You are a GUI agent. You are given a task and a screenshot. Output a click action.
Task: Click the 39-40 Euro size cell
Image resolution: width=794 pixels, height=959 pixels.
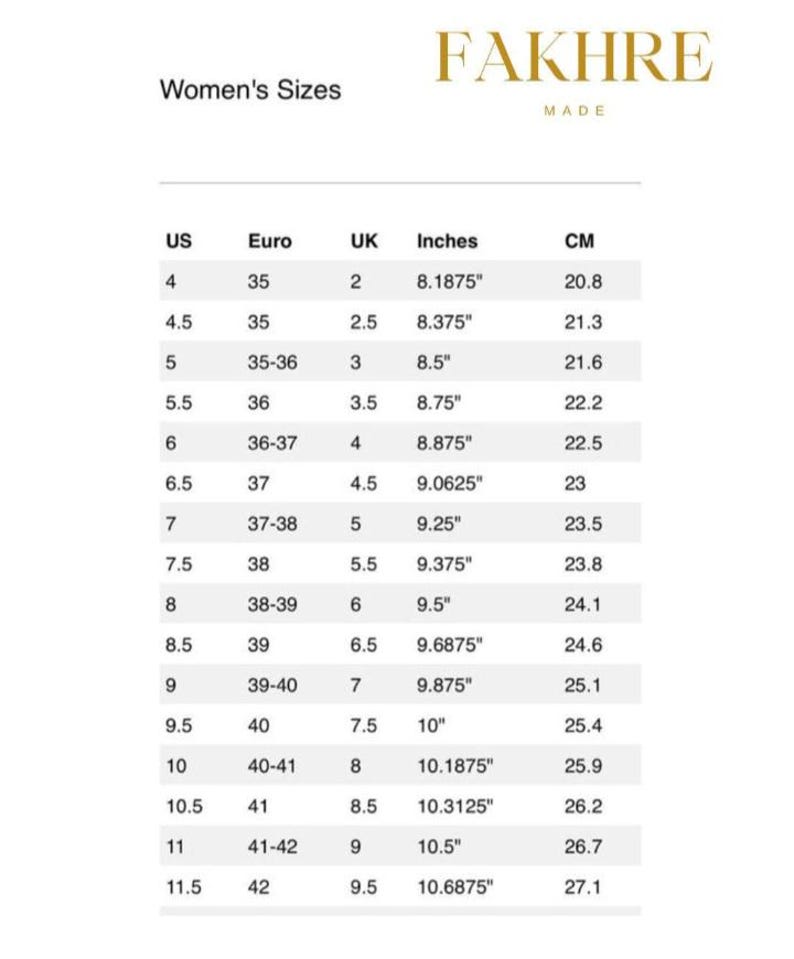tap(272, 685)
